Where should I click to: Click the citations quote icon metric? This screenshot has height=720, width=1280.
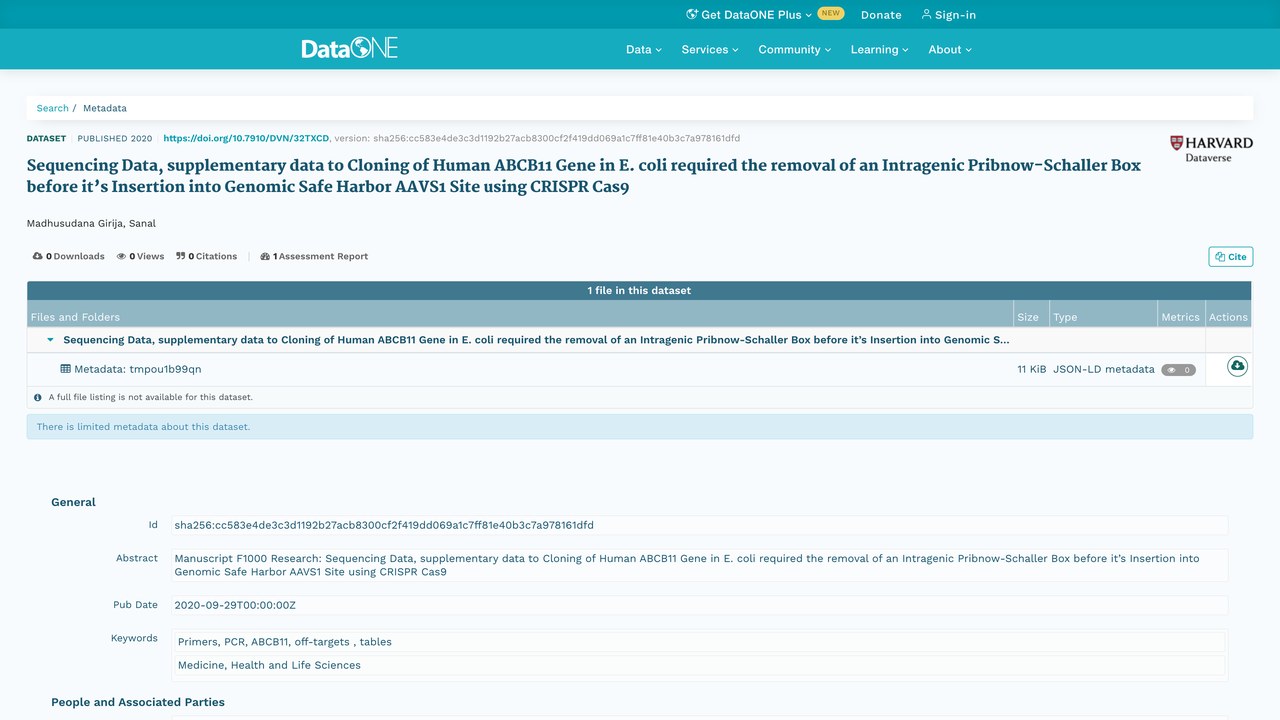(181, 256)
